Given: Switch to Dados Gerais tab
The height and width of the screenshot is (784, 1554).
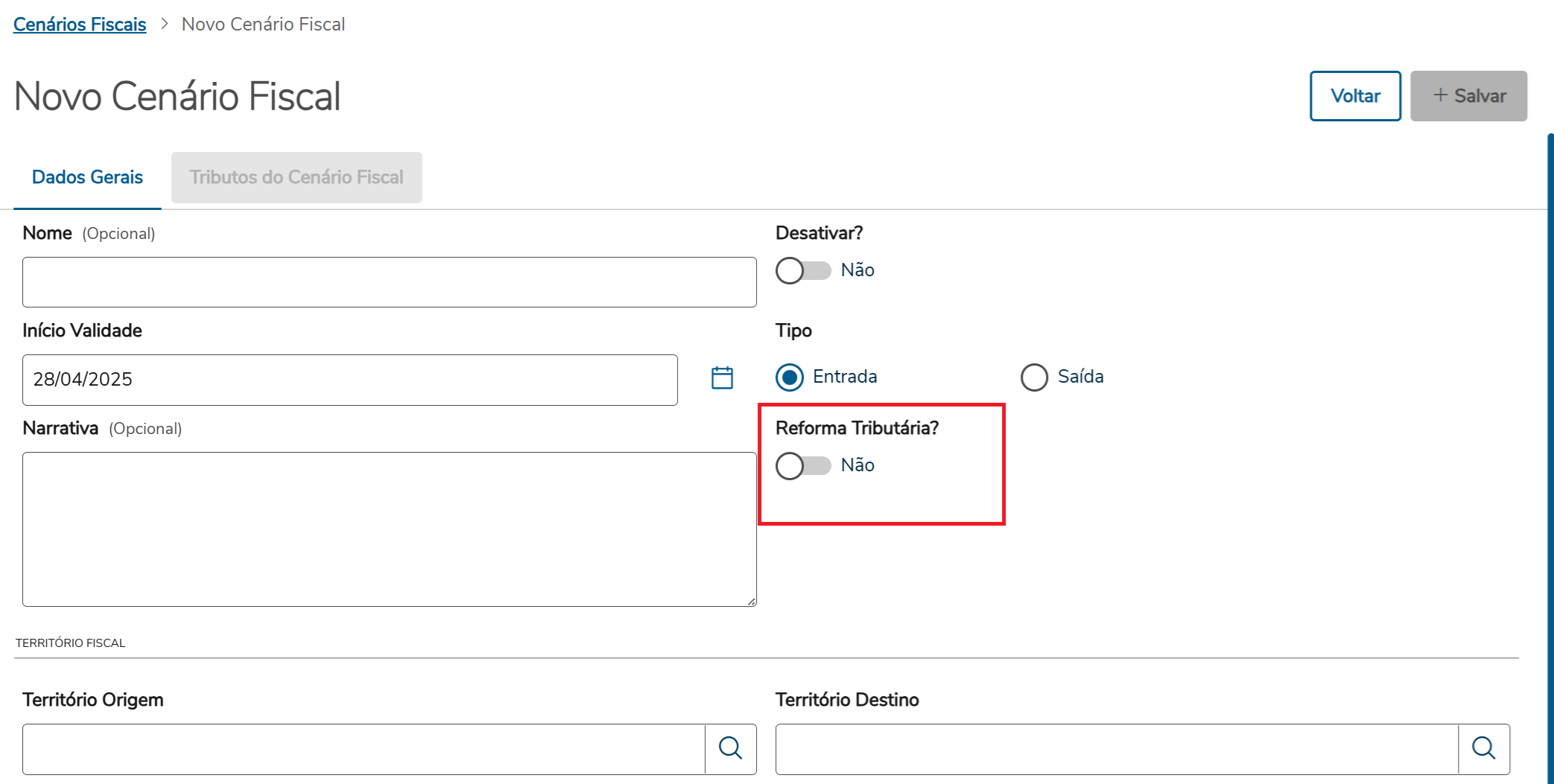Looking at the screenshot, I should (87, 177).
